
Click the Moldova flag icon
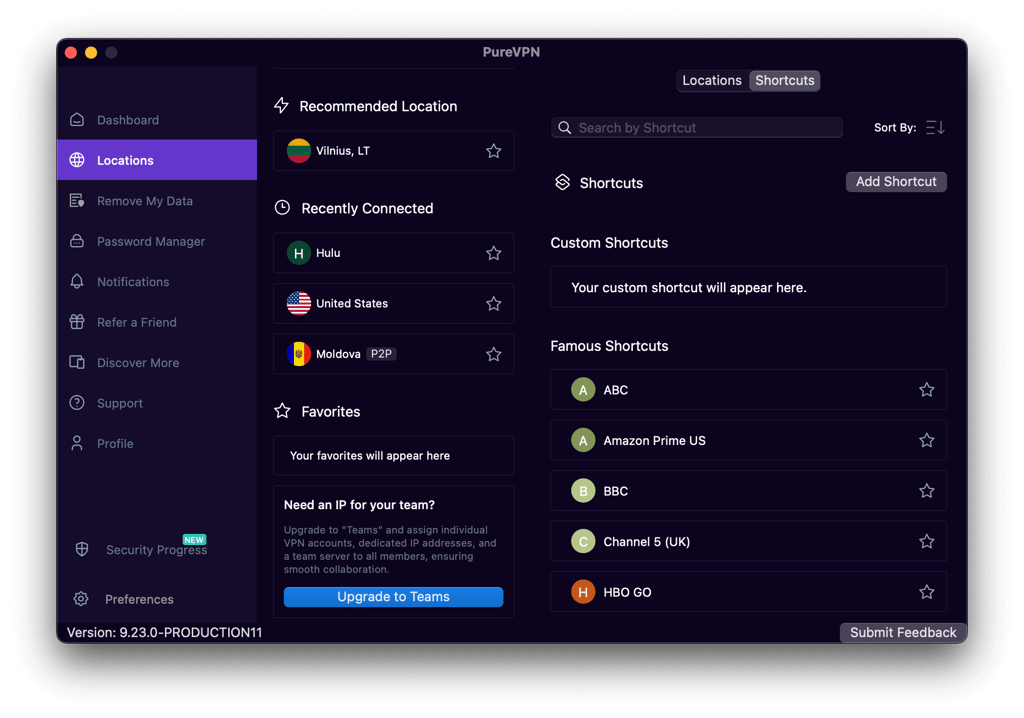click(x=298, y=354)
